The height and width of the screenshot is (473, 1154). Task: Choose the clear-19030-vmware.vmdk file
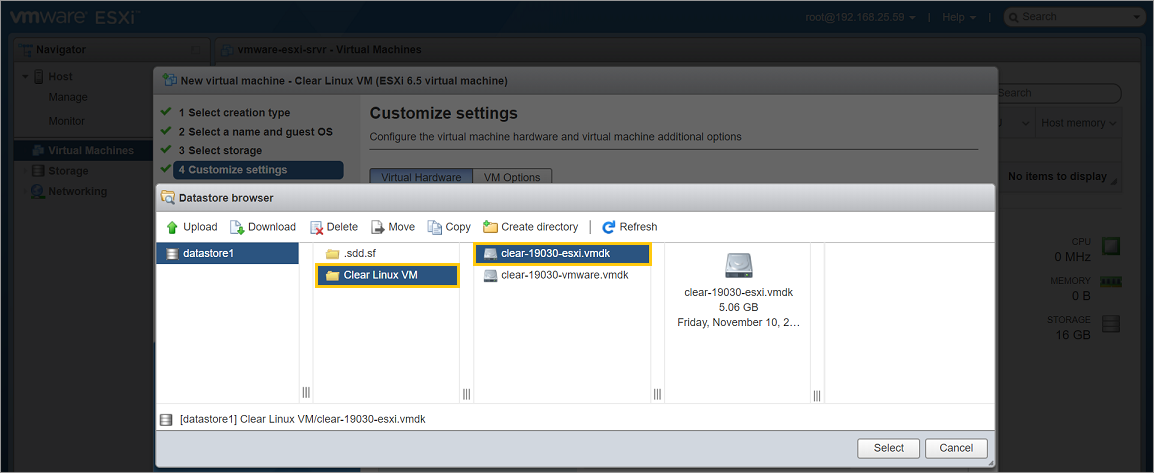point(564,275)
